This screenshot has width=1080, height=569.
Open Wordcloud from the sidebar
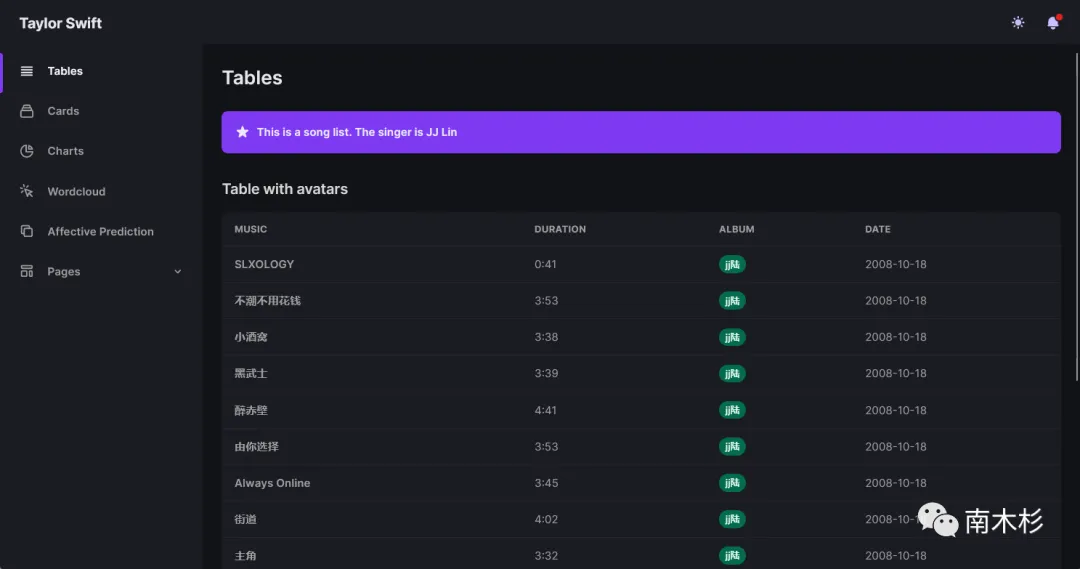click(x=76, y=191)
